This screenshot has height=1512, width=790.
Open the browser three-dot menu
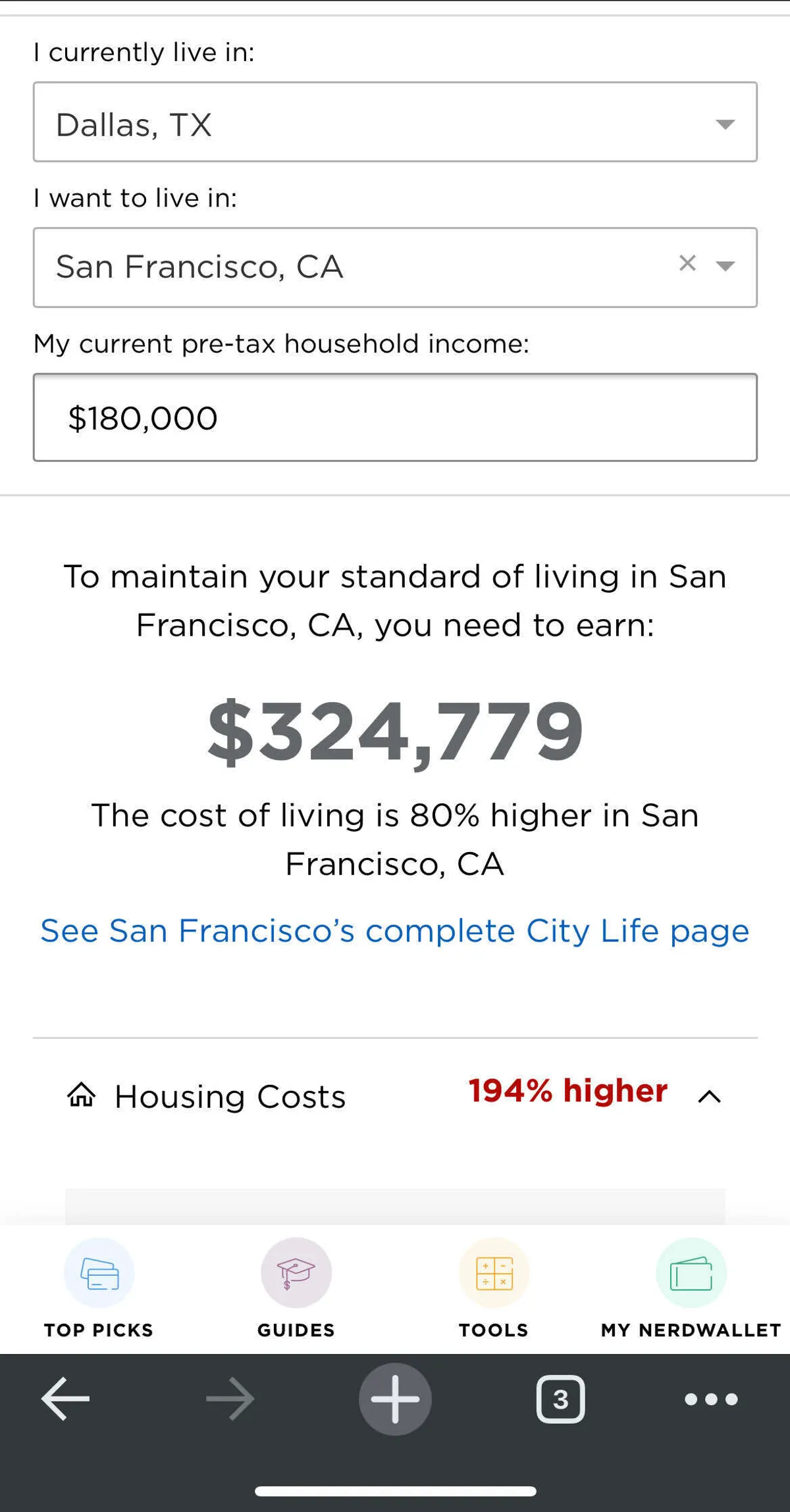(711, 1399)
